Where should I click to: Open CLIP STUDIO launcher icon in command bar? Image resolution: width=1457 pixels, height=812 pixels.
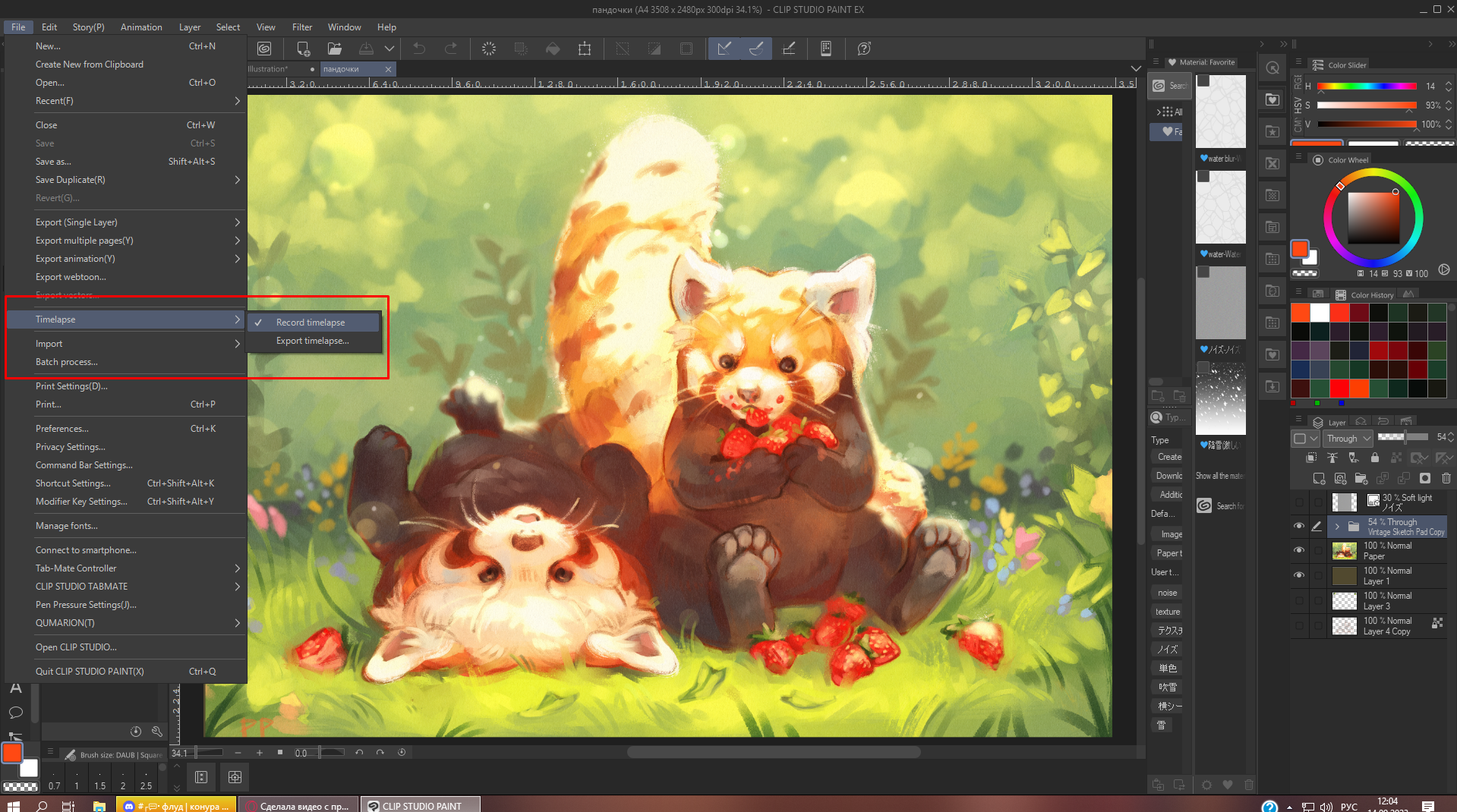pyautogui.click(x=264, y=49)
